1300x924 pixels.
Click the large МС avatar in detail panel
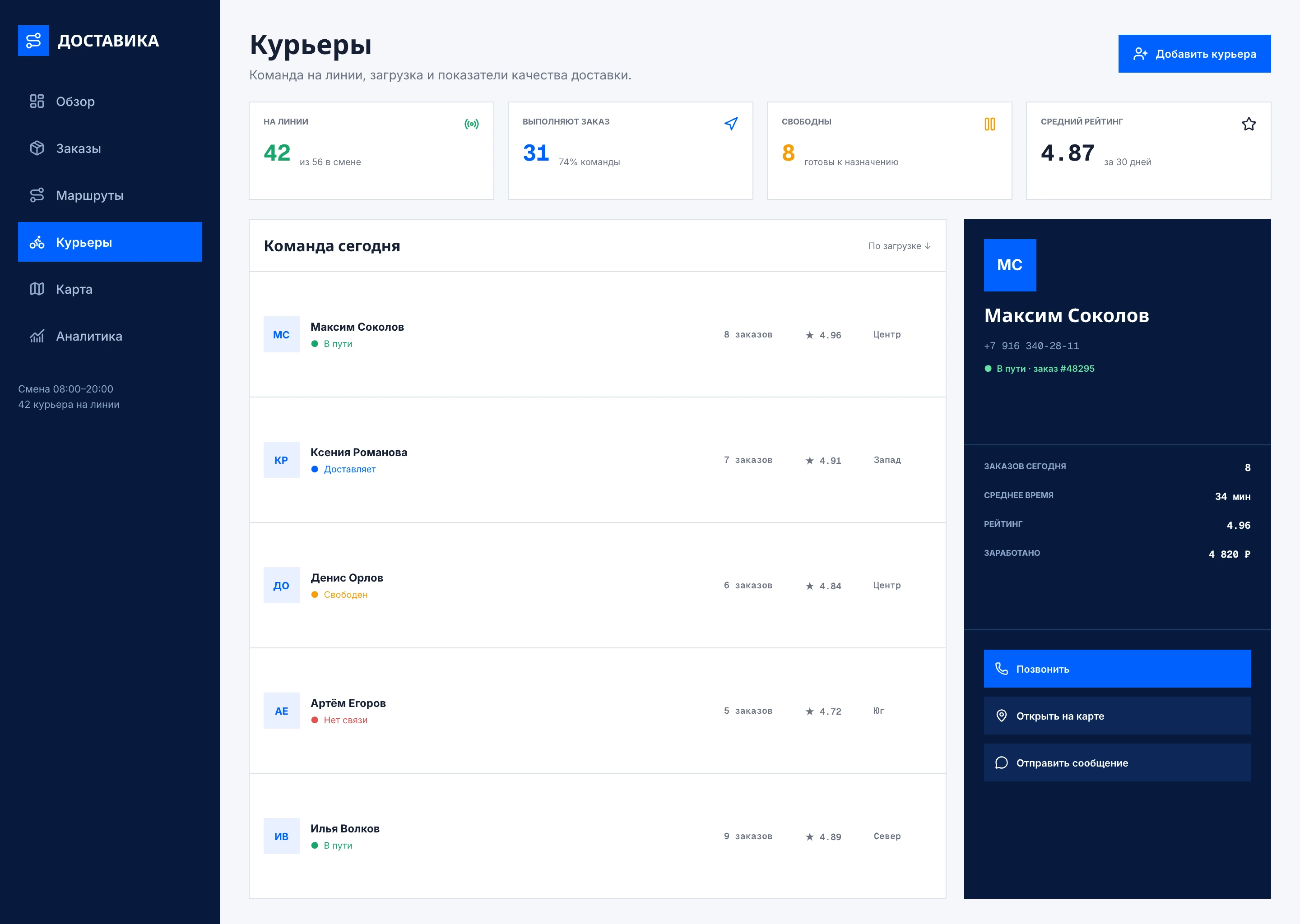pos(1010,265)
